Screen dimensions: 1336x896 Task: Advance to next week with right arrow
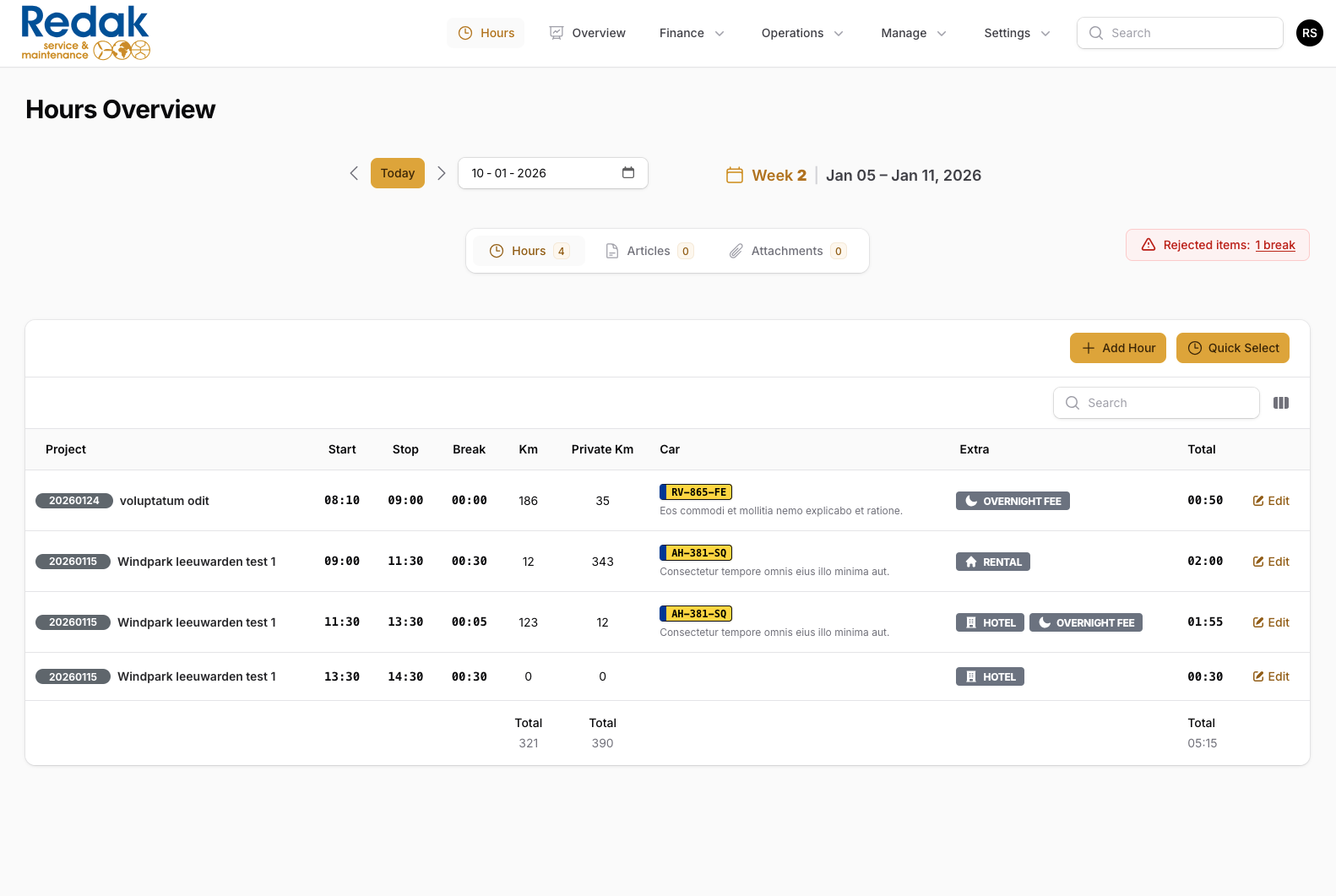click(441, 173)
